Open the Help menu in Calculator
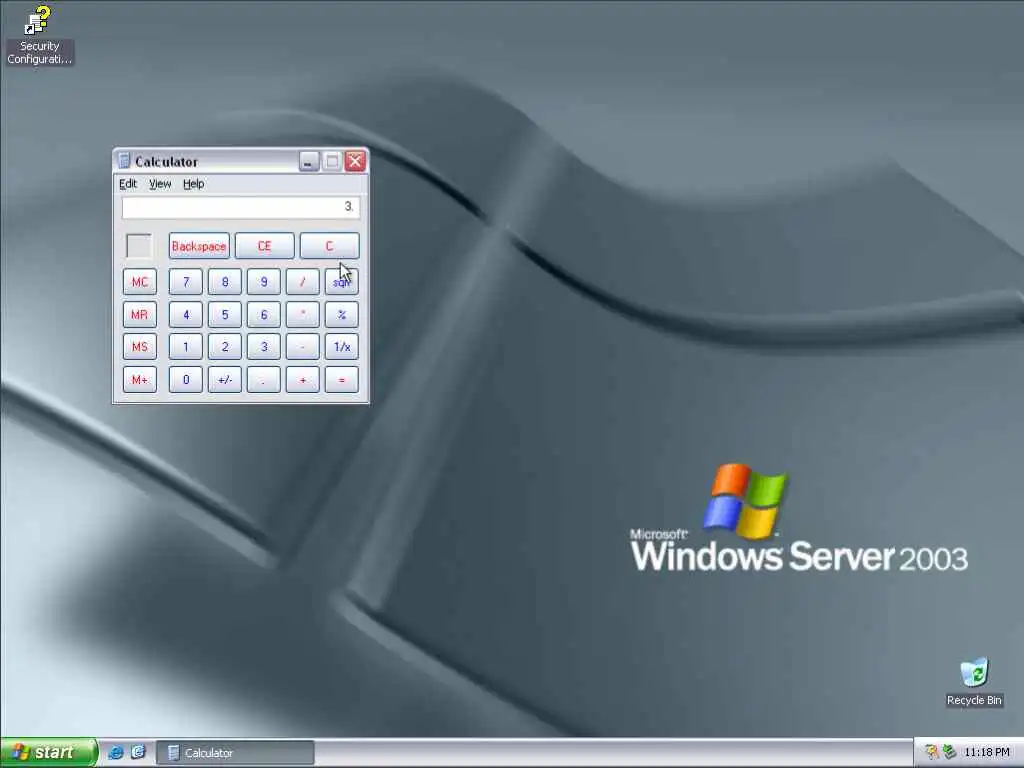1024x768 pixels. pyautogui.click(x=193, y=184)
